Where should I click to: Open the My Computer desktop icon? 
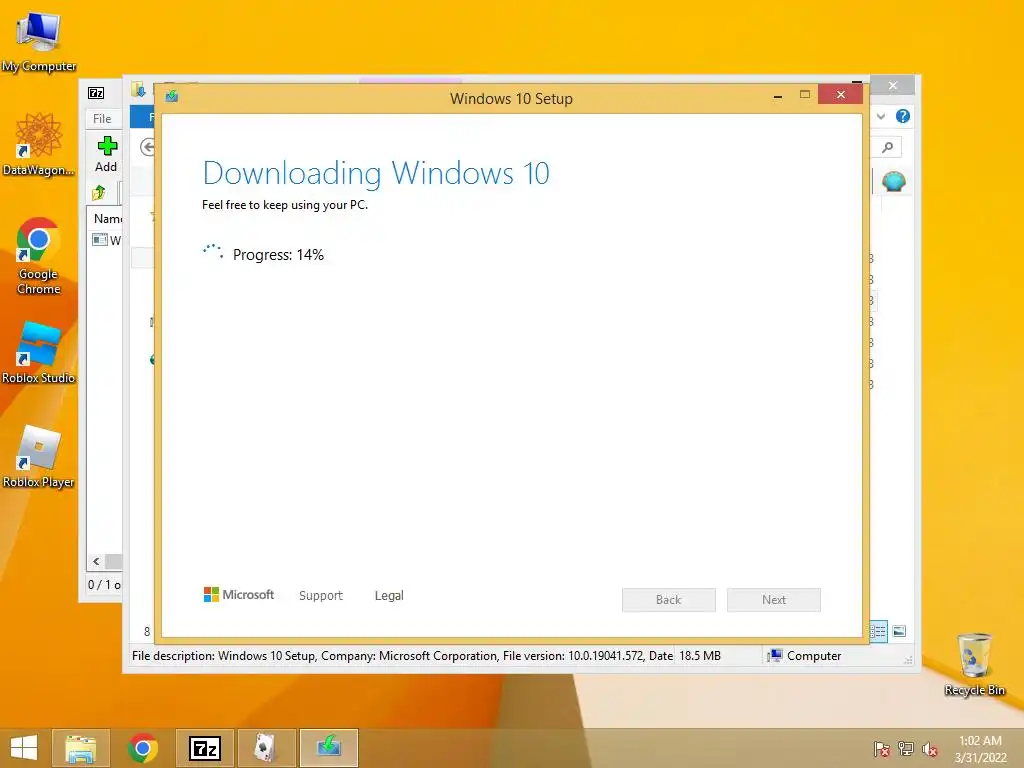[x=39, y=40]
